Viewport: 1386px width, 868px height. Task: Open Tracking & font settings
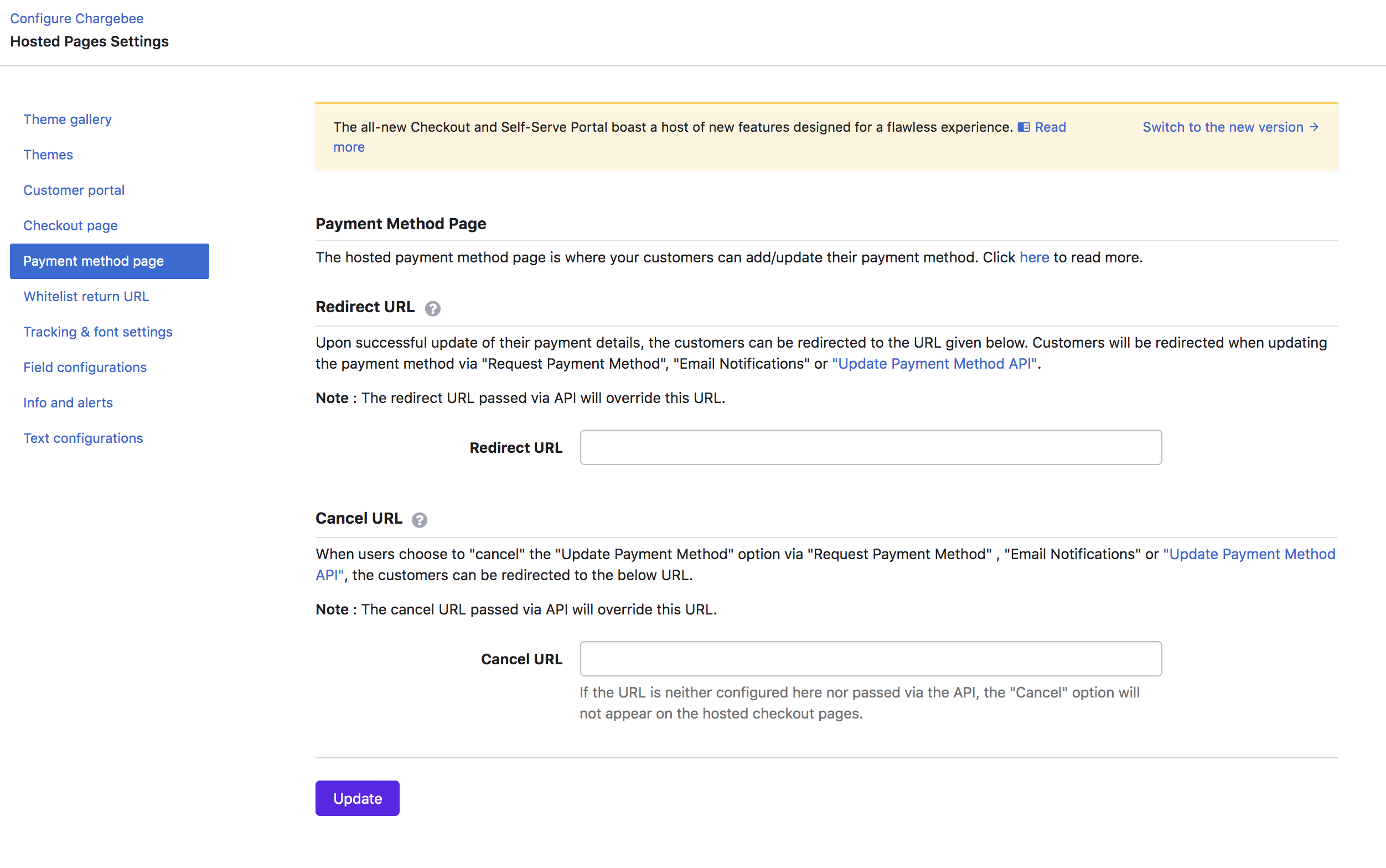97,332
